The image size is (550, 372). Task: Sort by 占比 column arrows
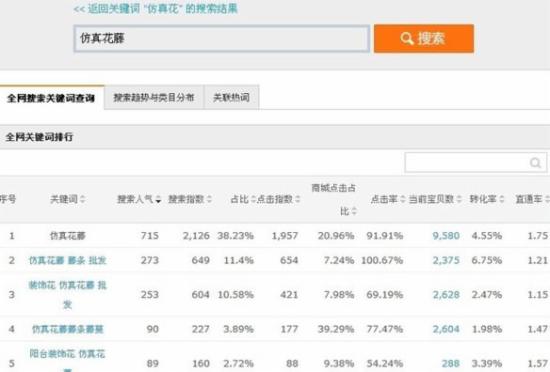pos(253,199)
